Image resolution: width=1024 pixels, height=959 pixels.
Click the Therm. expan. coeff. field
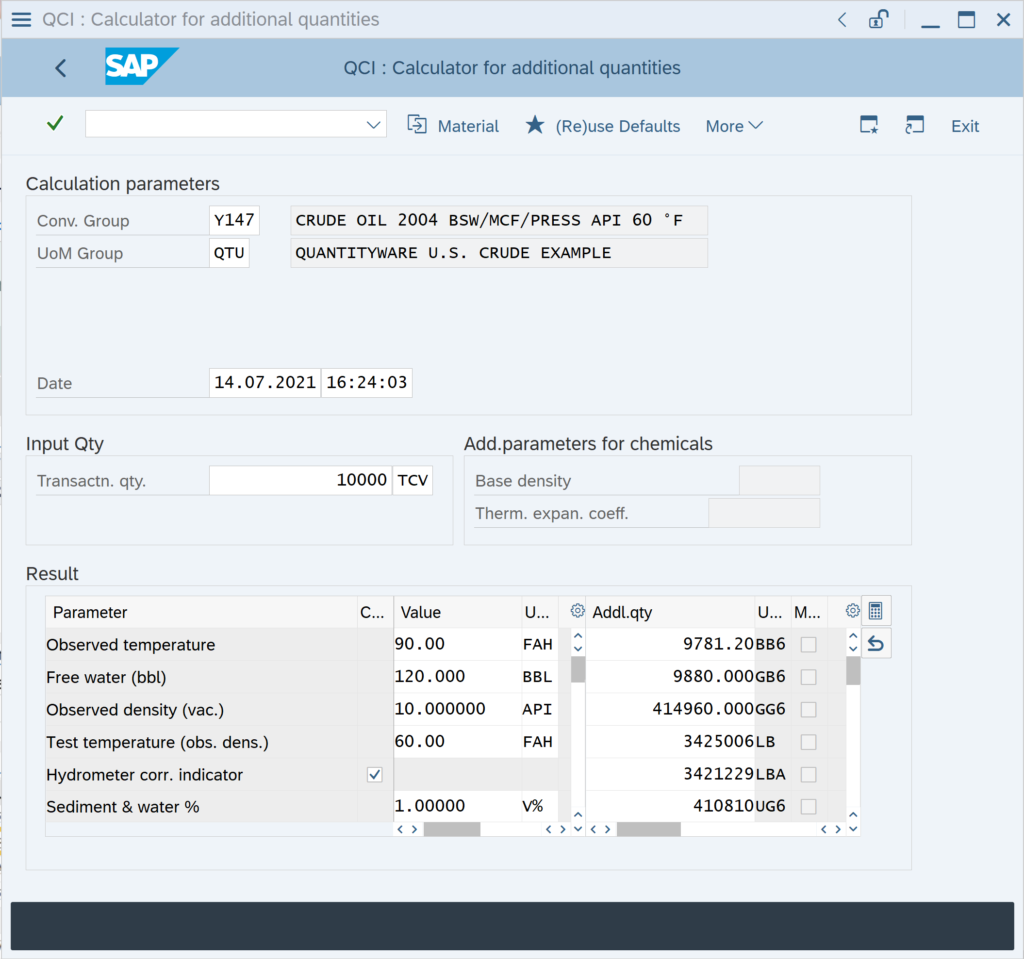[x=764, y=513]
